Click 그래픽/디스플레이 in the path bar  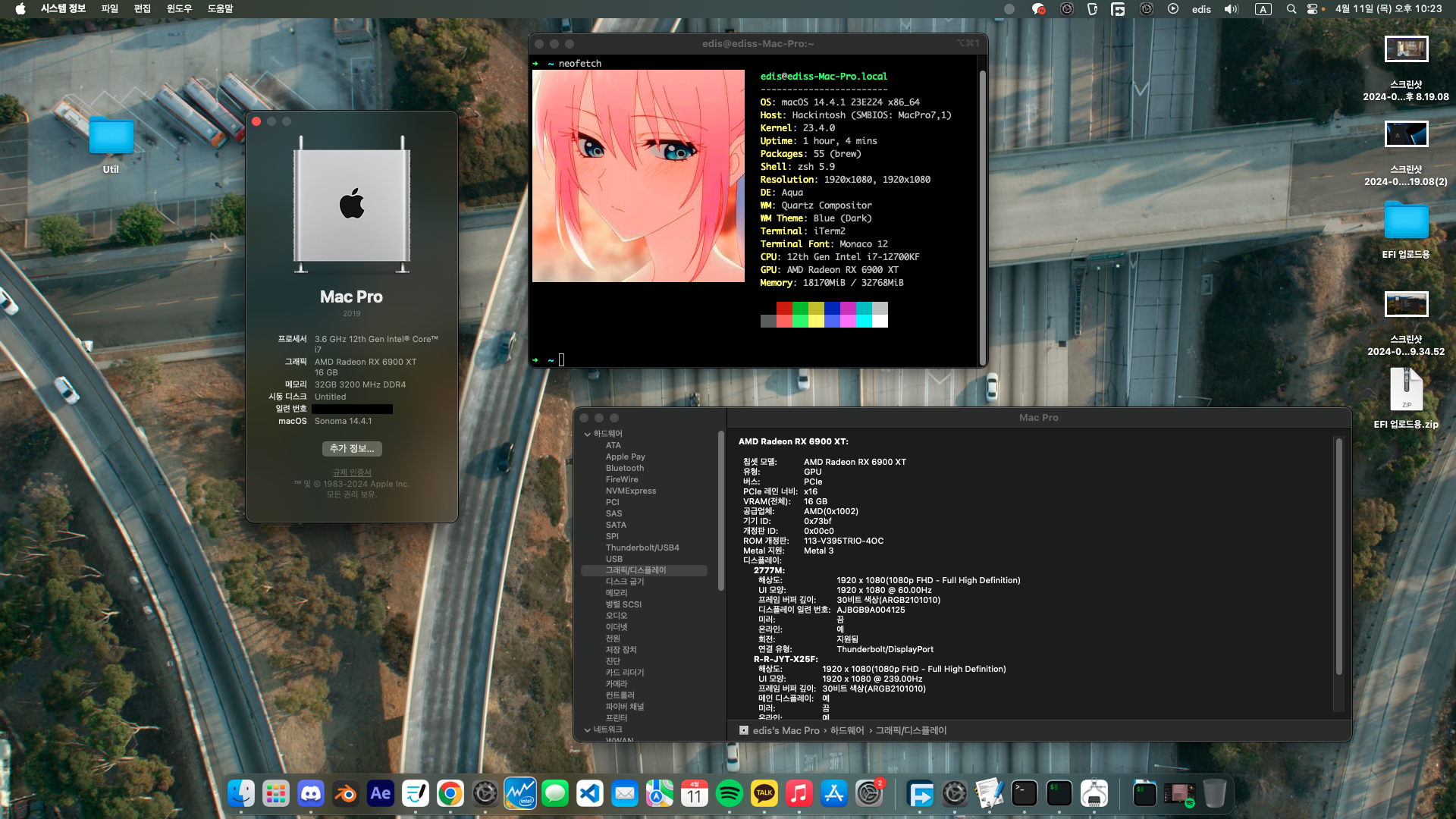pos(912,731)
